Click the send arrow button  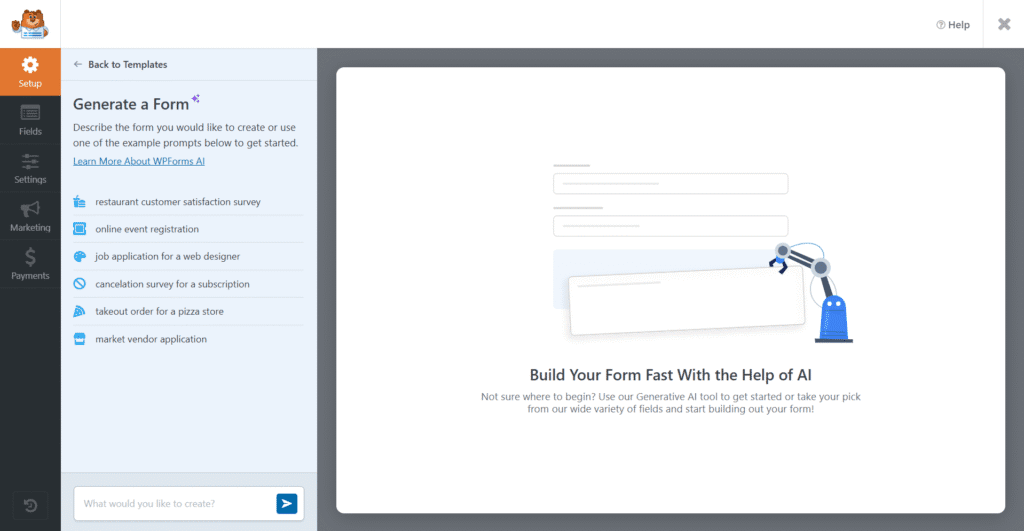click(287, 504)
